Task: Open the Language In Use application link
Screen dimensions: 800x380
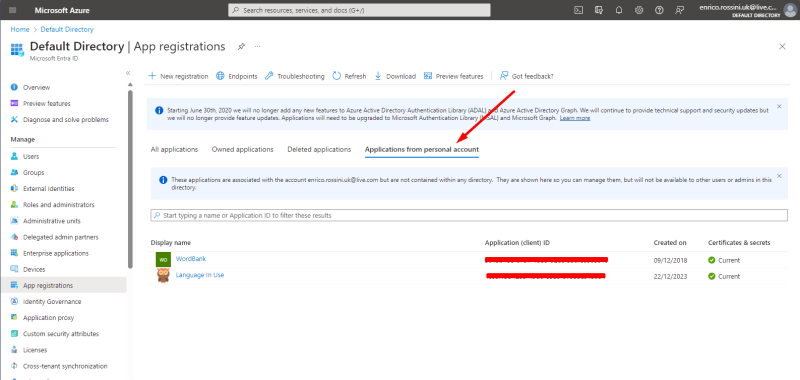Action: 200,275
